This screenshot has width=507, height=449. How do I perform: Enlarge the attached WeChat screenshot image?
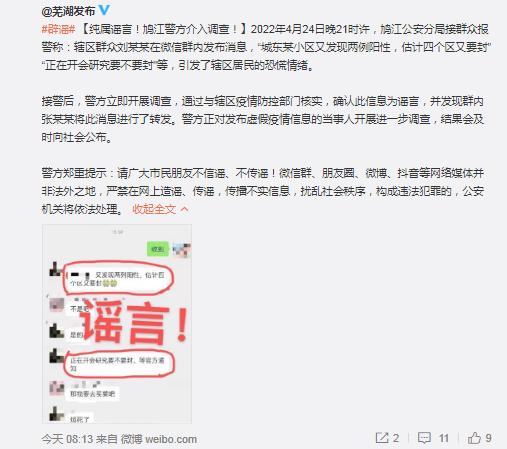click(x=117, y=324)
